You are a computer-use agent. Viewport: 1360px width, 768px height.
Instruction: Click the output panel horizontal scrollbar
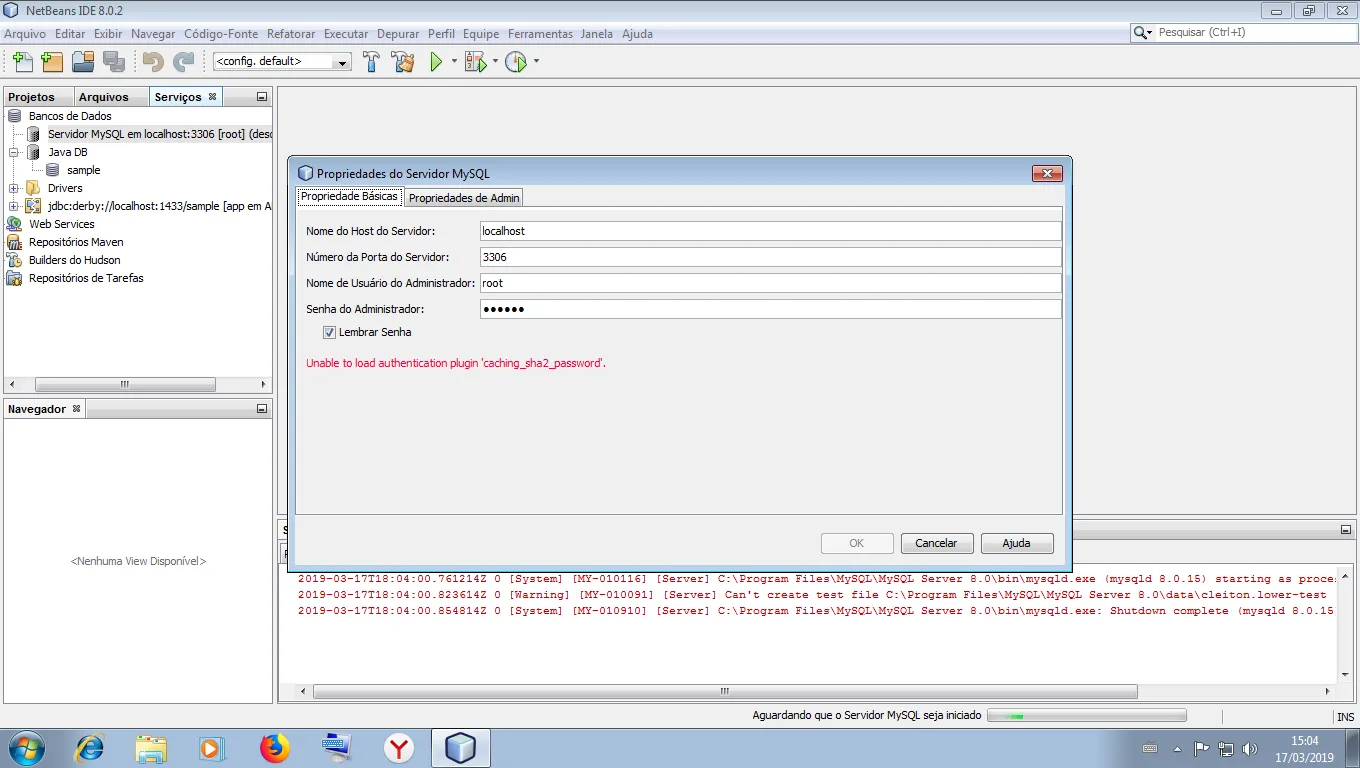tap(725, 691)
